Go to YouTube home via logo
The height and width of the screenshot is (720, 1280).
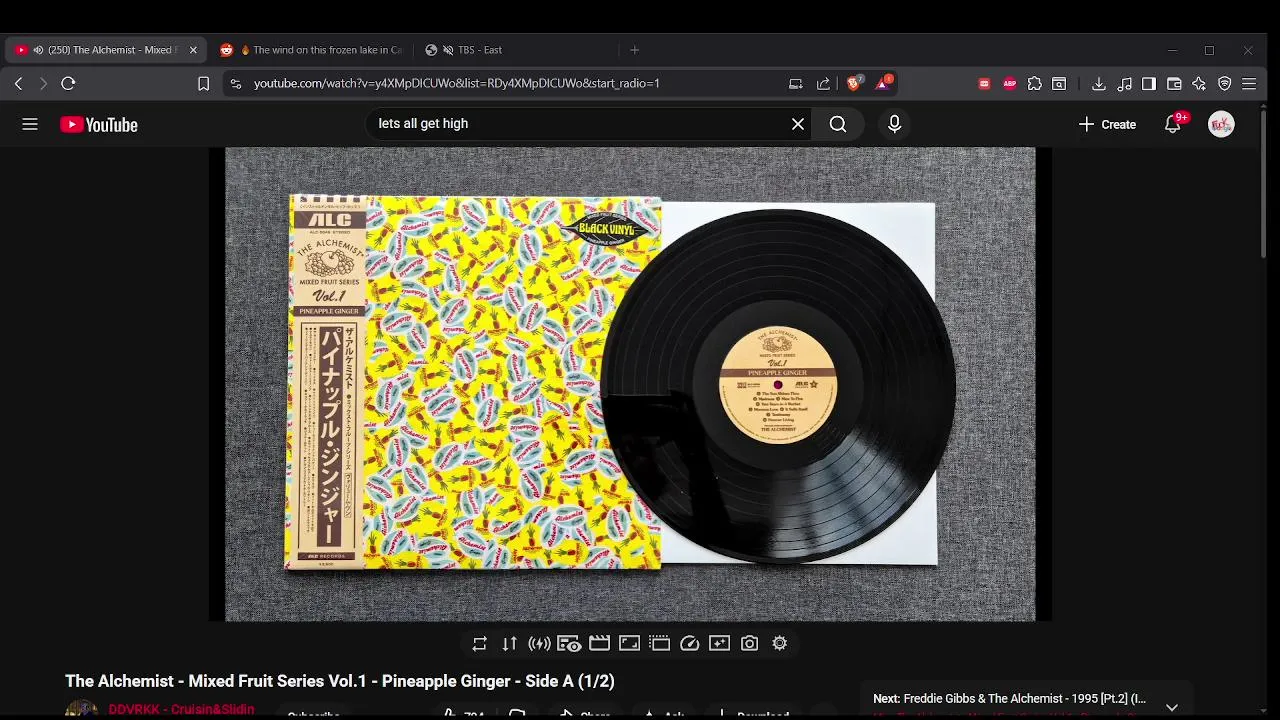click(99, 125)
